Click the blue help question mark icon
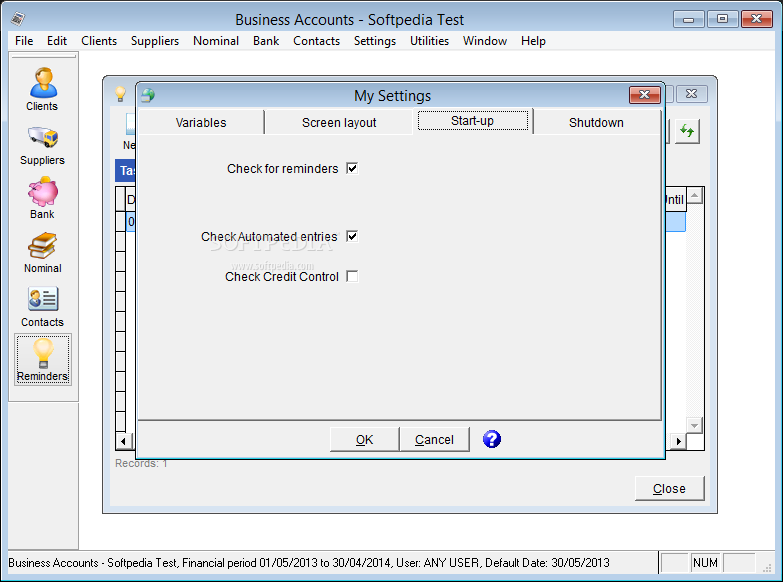The width and height of the screenshot is (783, 582). coord(491,439)
